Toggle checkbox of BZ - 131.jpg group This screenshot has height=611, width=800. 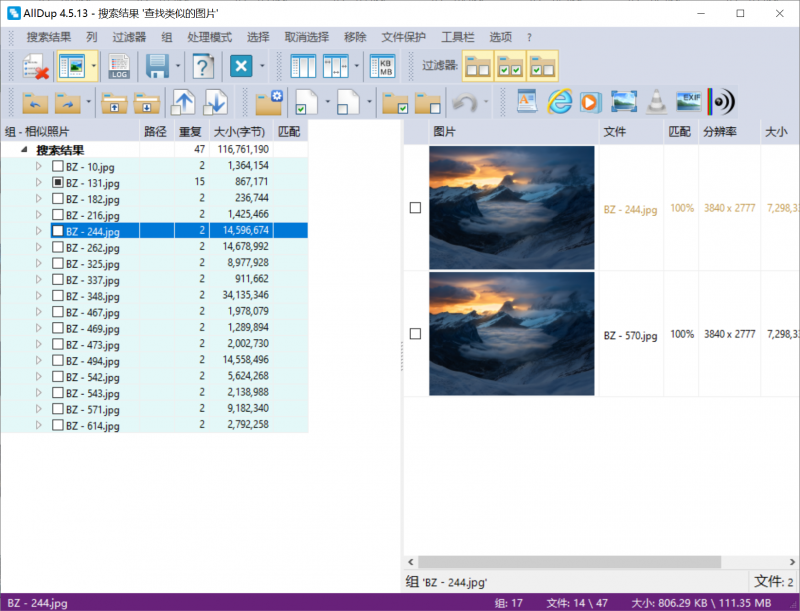pos(58,182)
